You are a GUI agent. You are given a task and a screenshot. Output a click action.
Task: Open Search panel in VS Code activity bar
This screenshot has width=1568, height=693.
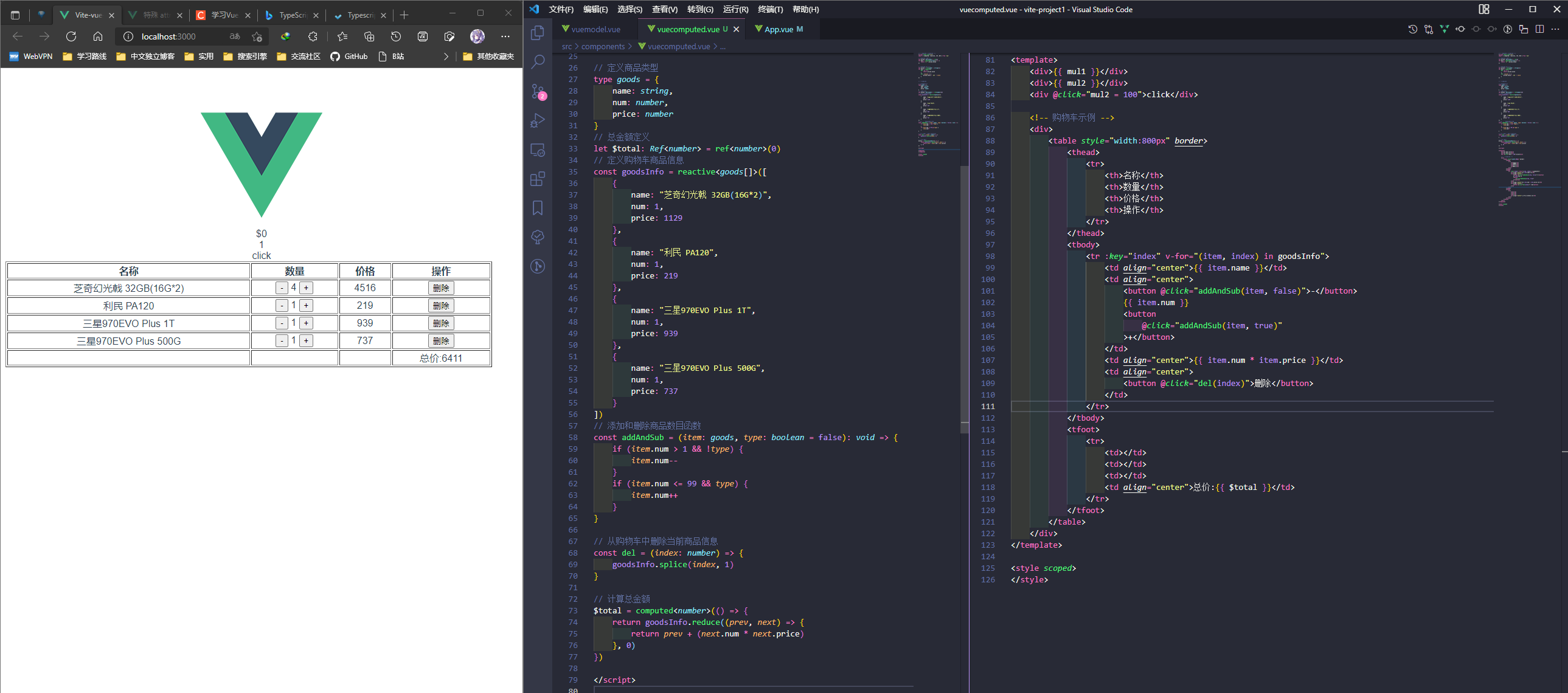pyautogui.click(x=538, y=61)
